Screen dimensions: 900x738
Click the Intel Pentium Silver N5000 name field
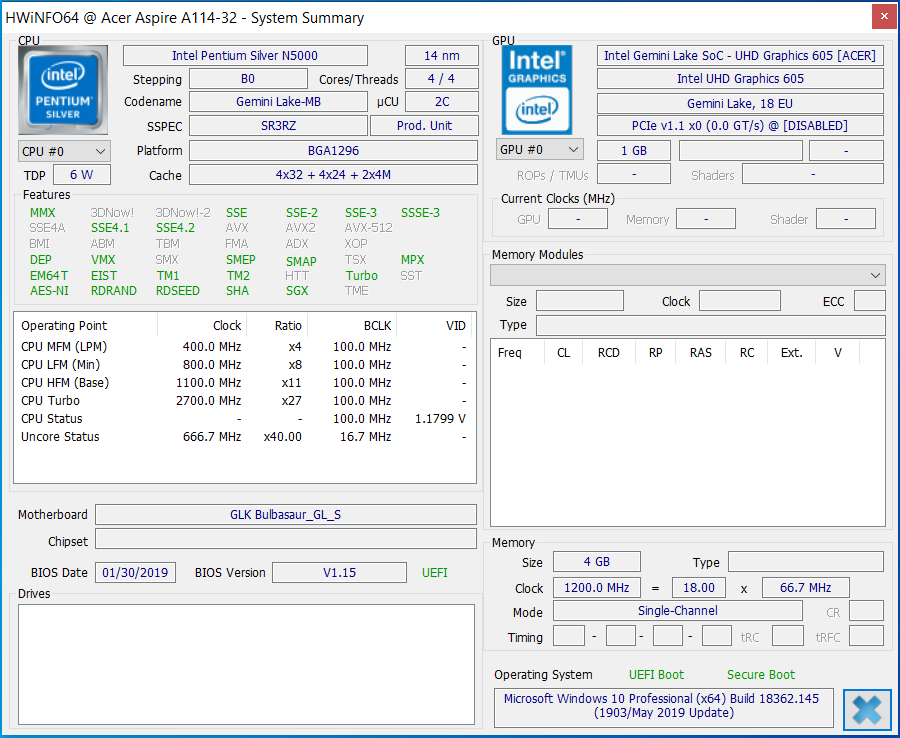pyautogui.click(x=245, y=56)
